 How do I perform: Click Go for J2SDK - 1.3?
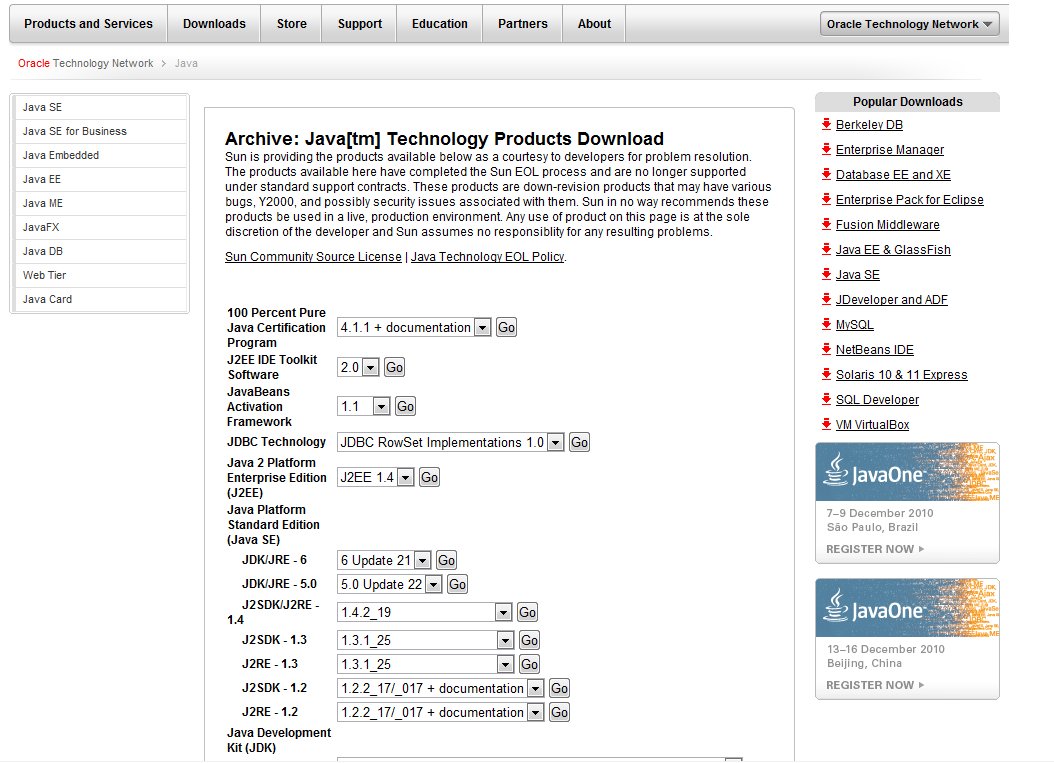[x=530, y=640]
